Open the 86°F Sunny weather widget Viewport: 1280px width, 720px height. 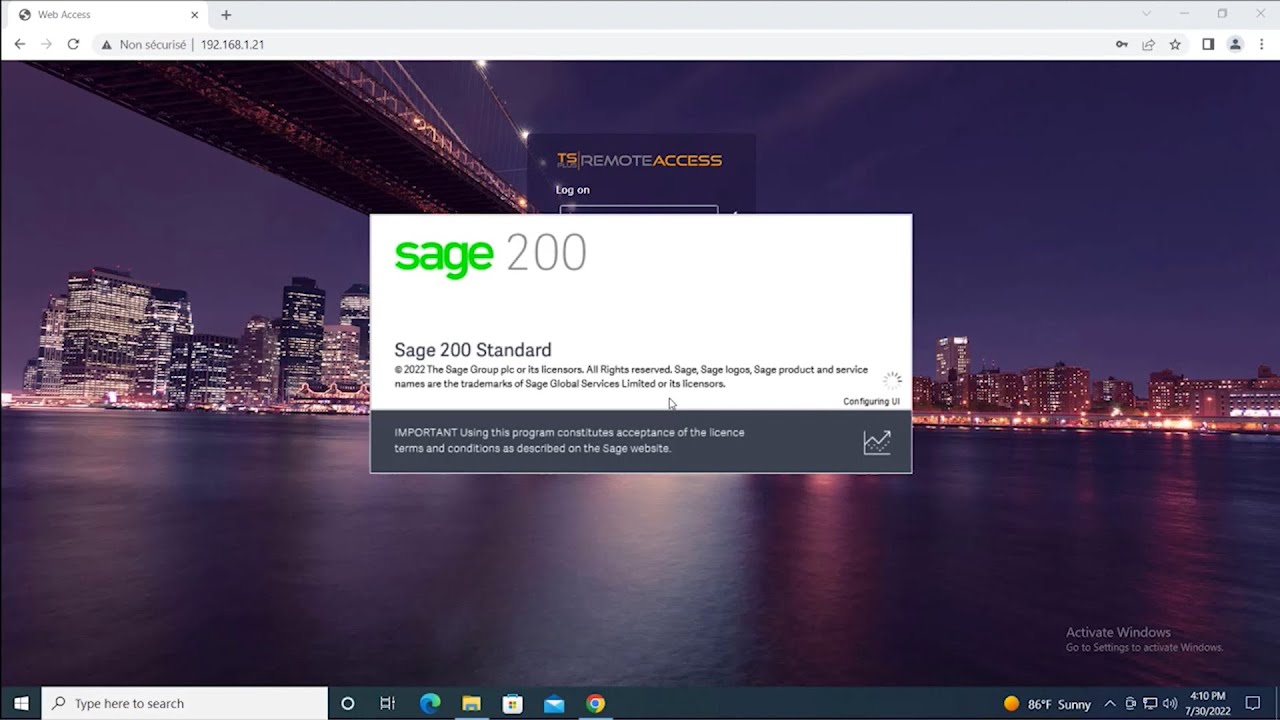pos(1047,704)
